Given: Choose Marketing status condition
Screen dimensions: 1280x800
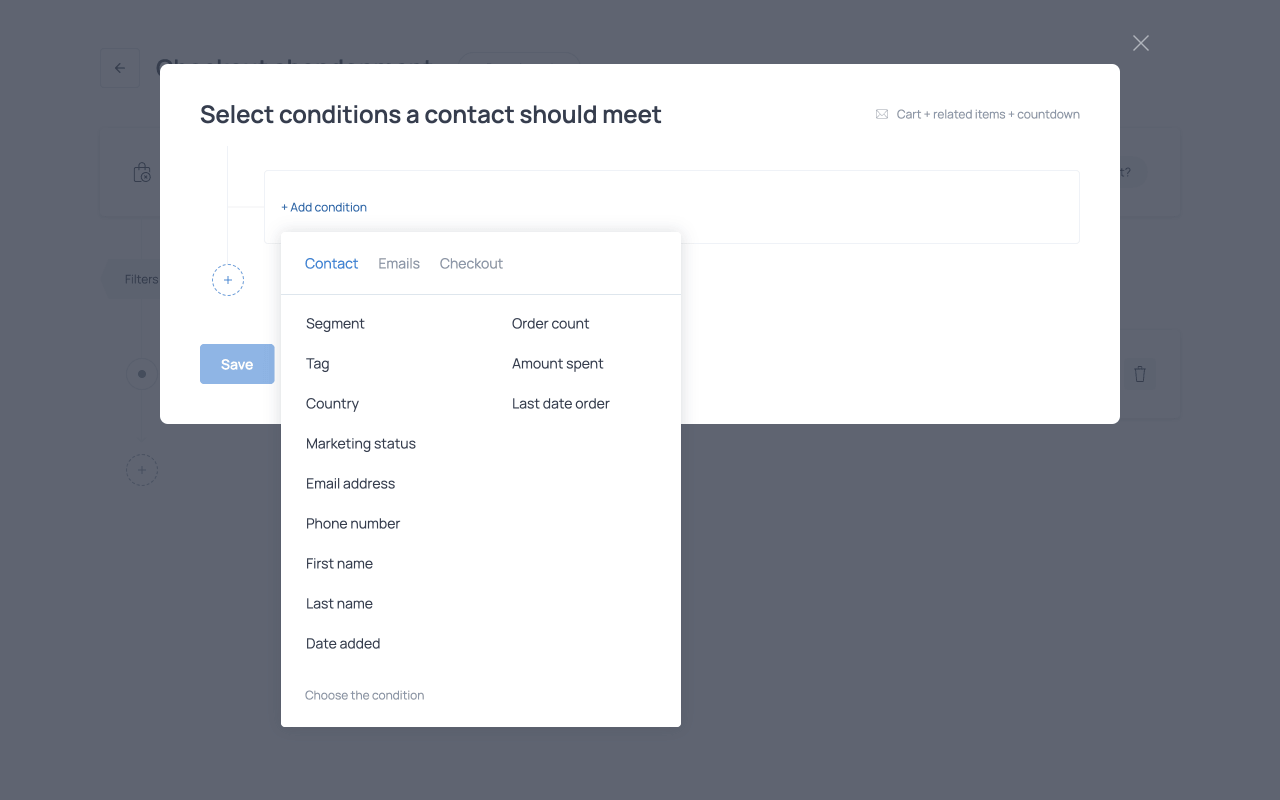Looking at the screenshot, I should 361,444.
